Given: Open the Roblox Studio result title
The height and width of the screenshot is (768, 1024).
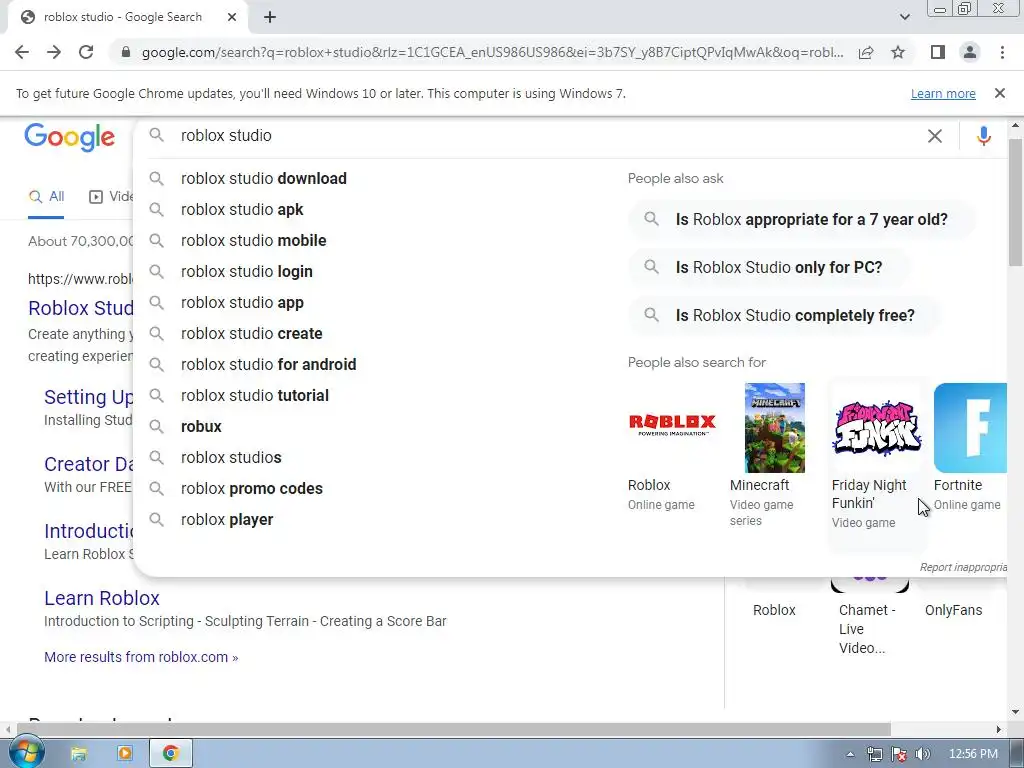Looking at the screenshot, I should pos(81,308).
